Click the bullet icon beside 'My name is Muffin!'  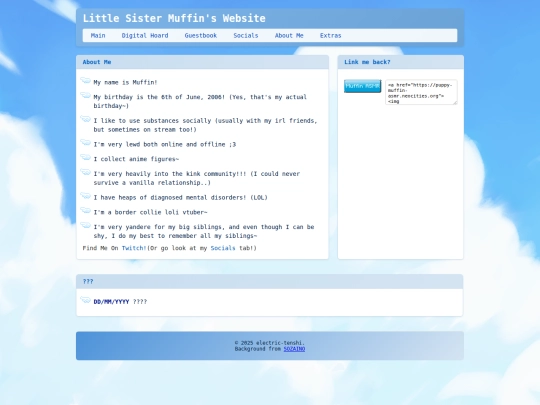click(x=85, y=81)
